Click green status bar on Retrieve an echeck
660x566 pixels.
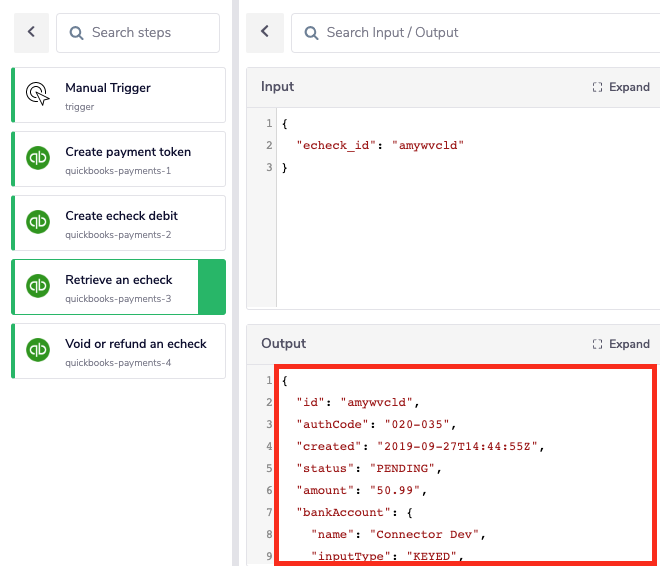pyautogui.click(x=212, y=287)
